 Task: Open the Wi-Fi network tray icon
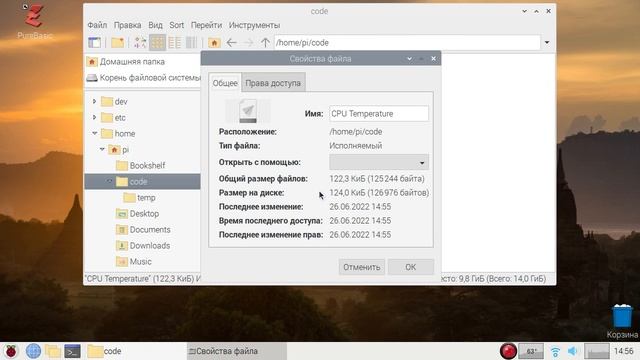point(555,351)
